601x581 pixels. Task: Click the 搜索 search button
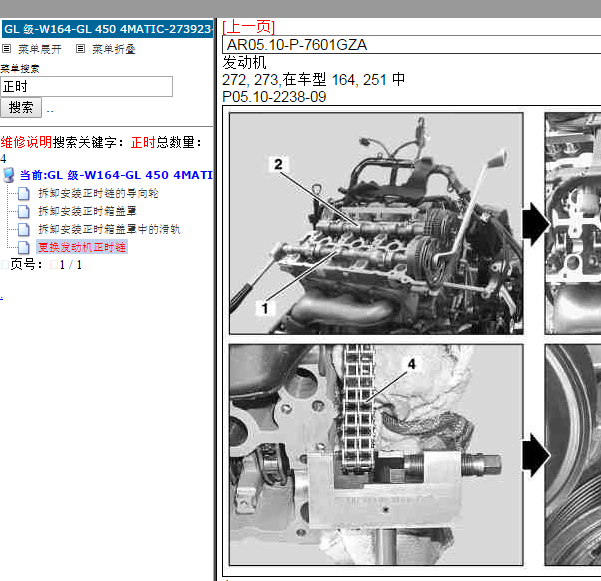pos(21,107)
